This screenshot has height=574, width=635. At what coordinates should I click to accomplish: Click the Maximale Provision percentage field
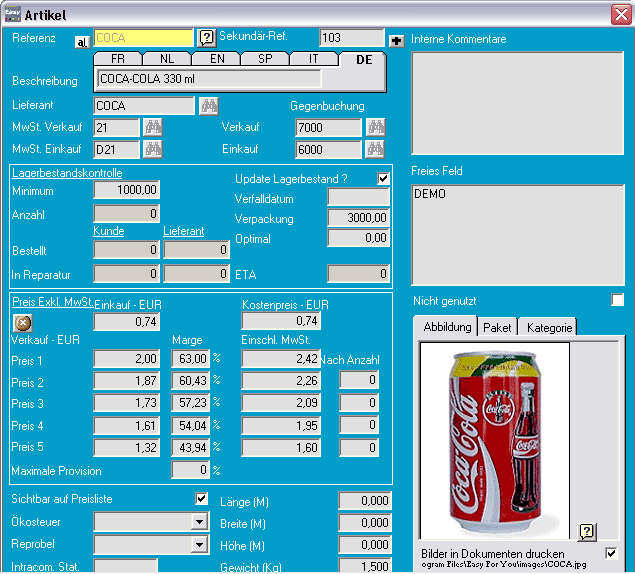point(190,470)
